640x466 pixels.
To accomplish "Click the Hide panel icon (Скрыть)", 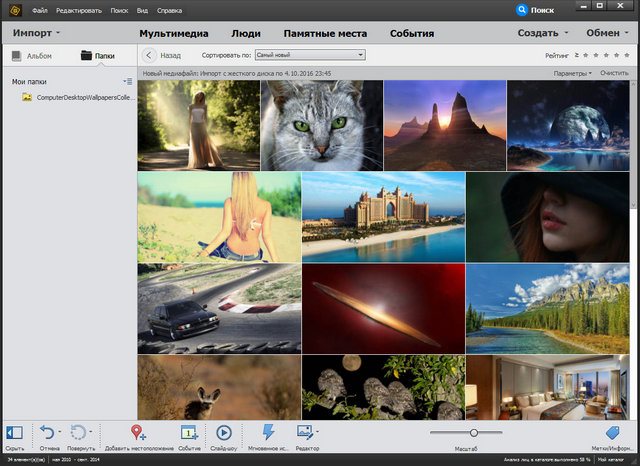I will pos(14,433).
